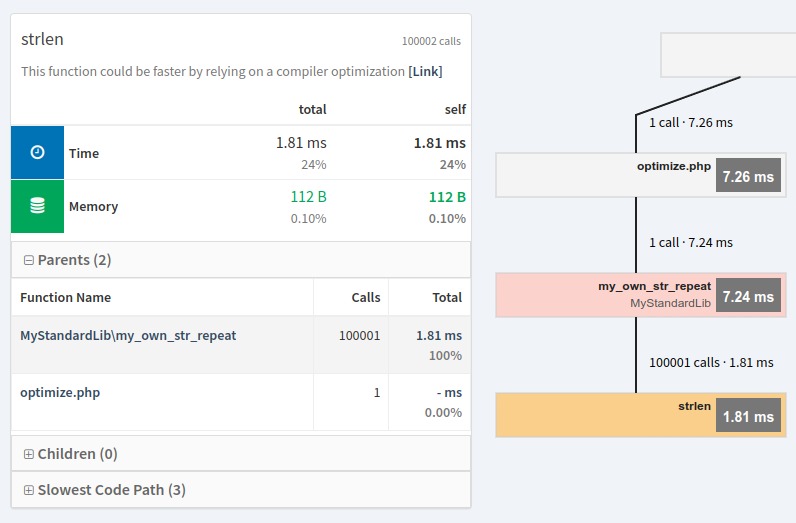796x523 pixels.
Task: Click the 'total' column heading
Action: (x=313, y=110)
